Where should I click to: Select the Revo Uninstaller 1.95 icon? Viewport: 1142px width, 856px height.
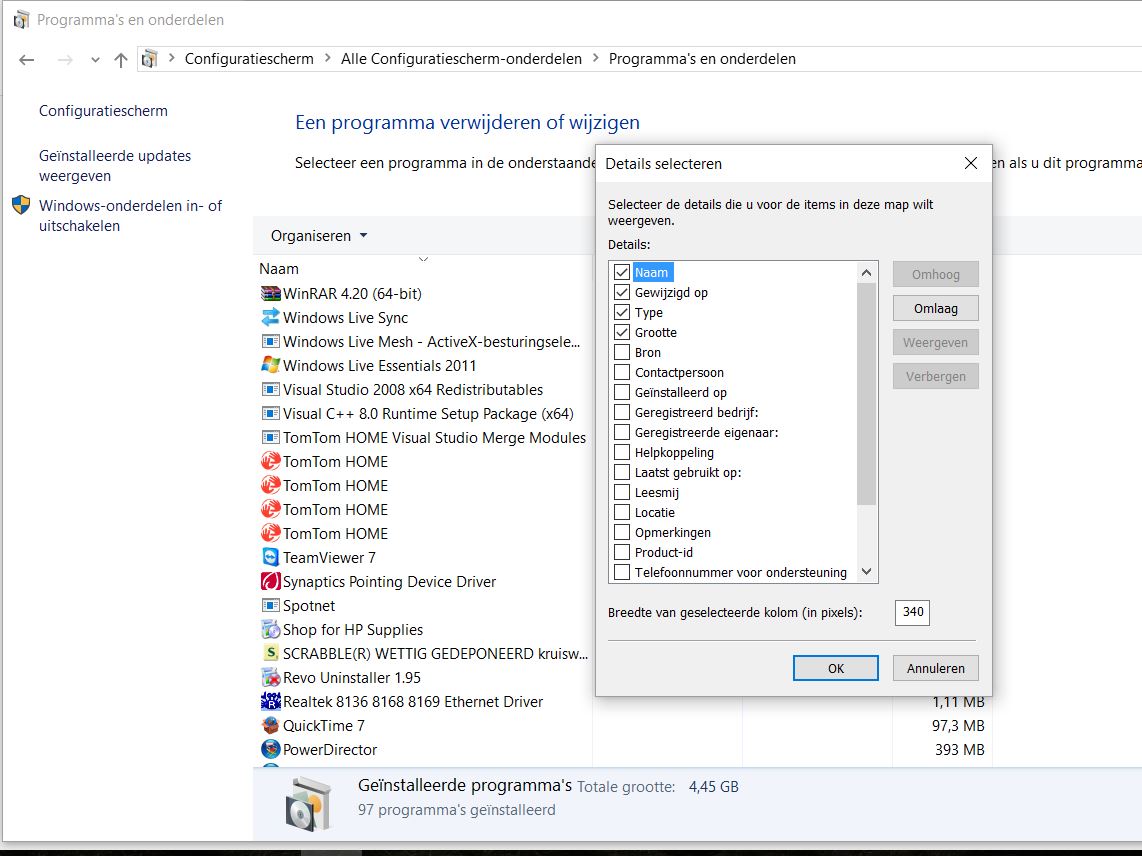270,678
